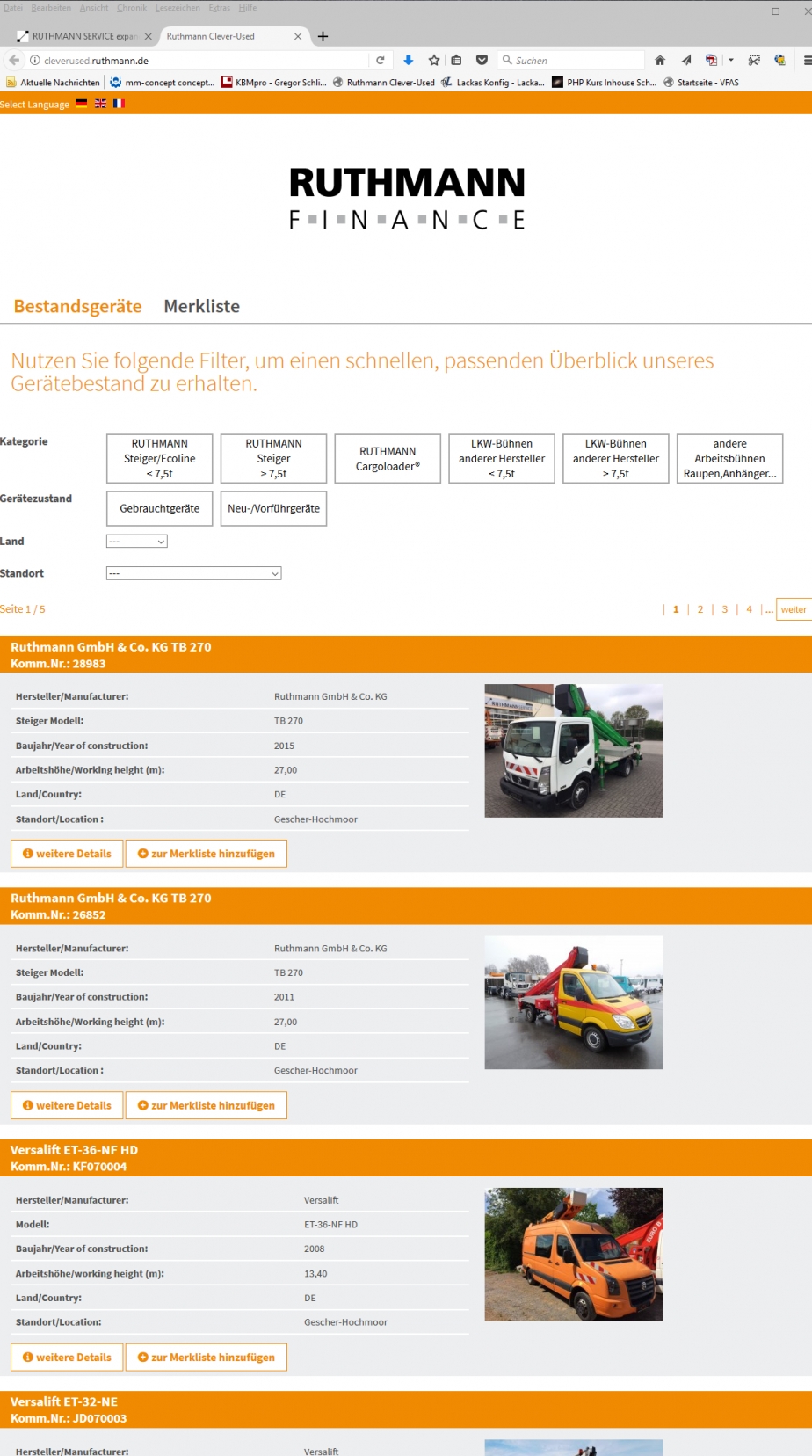Open the Hilfe menu
Screen dimensions: 812x1456
[248, 7]
